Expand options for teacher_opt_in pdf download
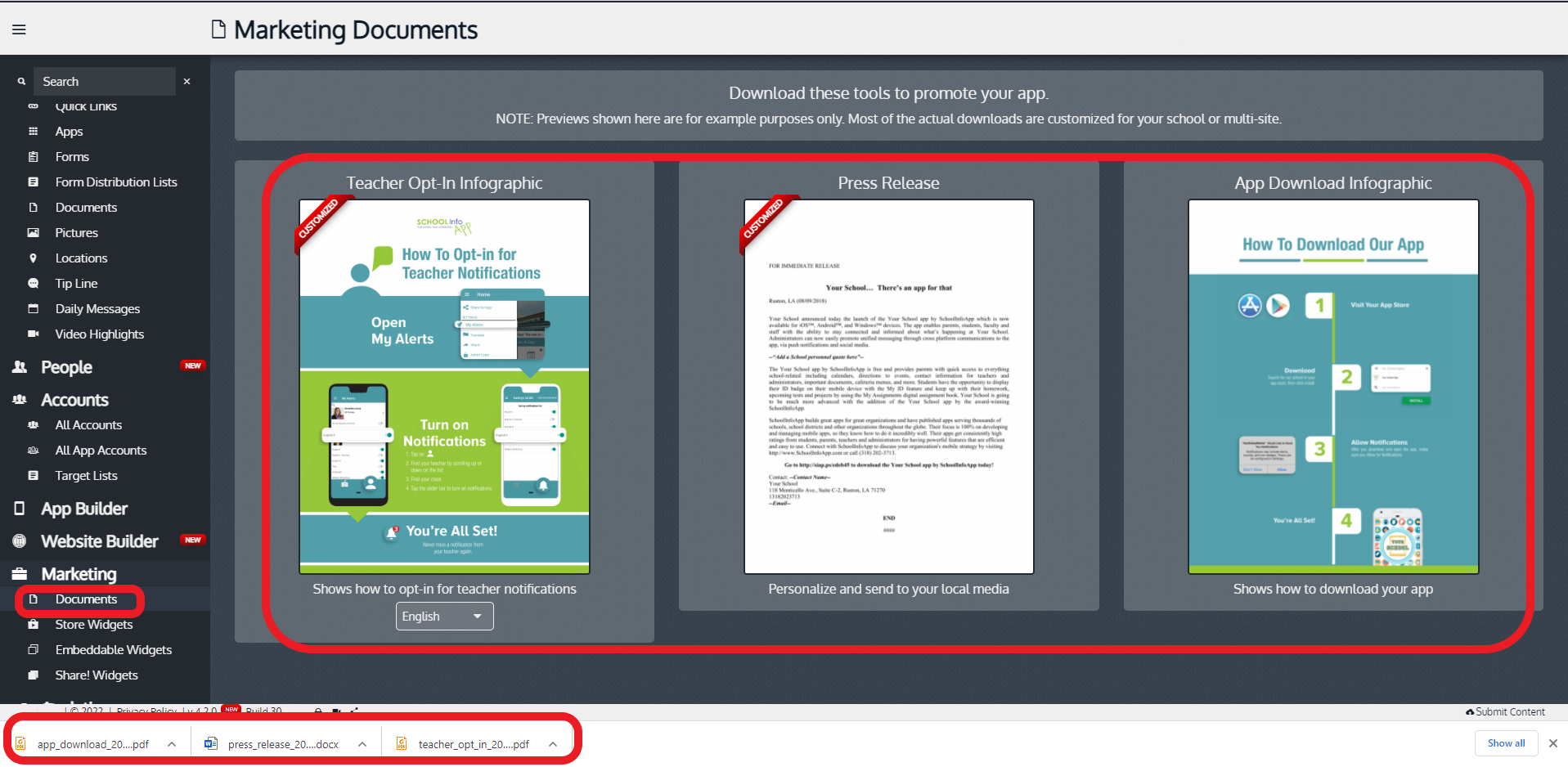Viewport: 1568px width, 767px height. click(x=553, y=744)
